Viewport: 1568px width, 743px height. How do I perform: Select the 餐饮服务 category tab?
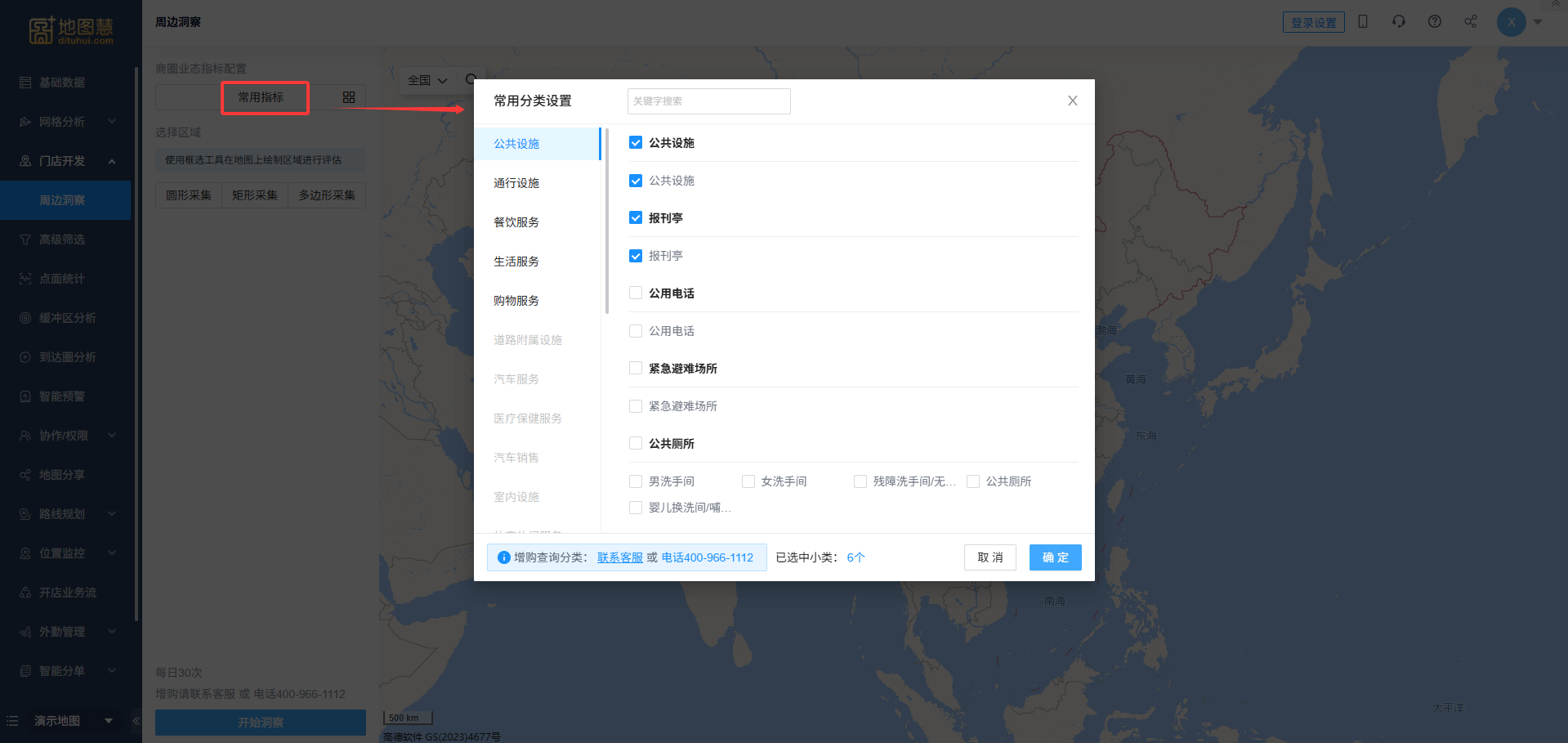pos(516,222)
